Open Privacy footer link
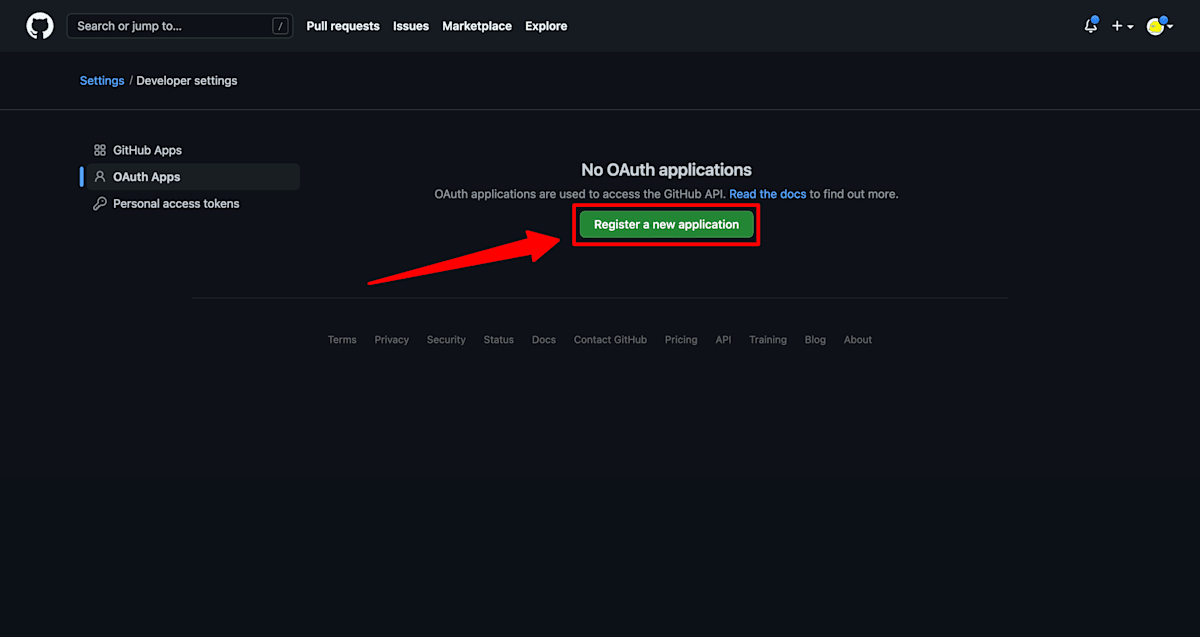Screen dimensions: 1200x637 [392, 340]
